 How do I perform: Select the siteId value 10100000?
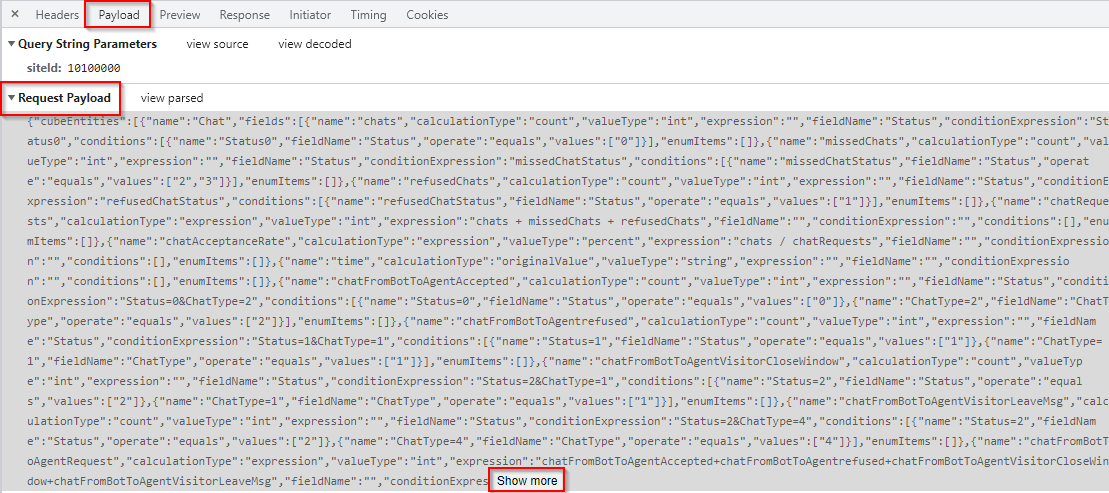(x=93, y=69)
